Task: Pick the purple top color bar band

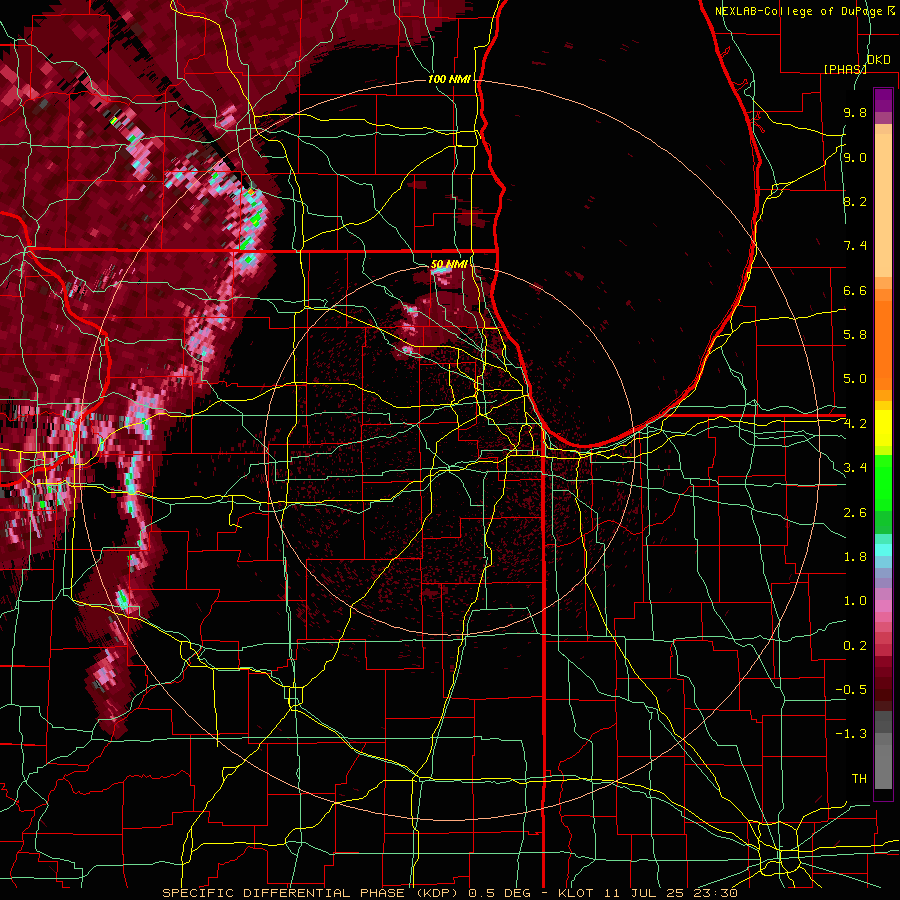Action: click(883, 100)
